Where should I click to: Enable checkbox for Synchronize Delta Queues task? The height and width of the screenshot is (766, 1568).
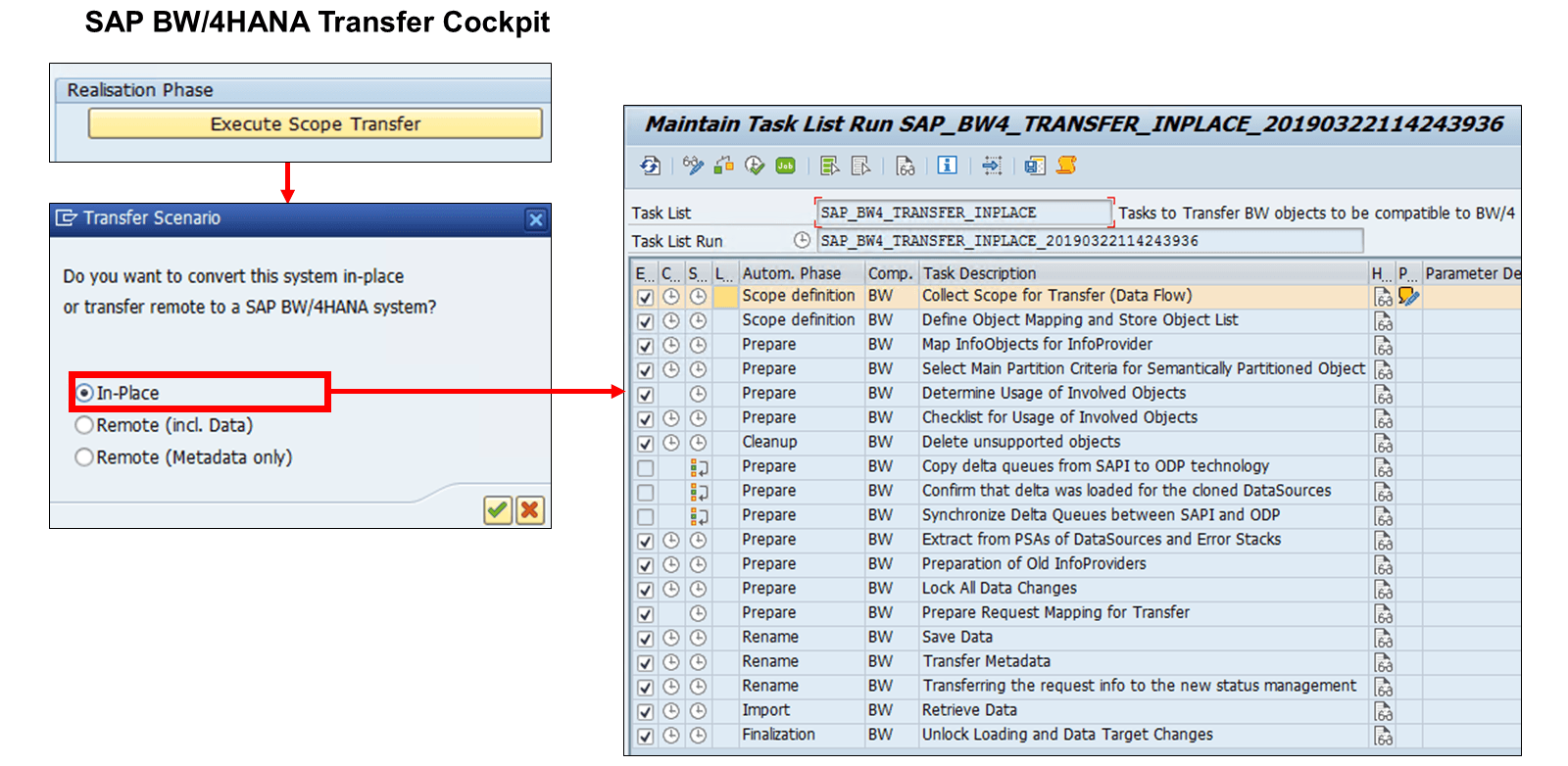click(645, 517)
